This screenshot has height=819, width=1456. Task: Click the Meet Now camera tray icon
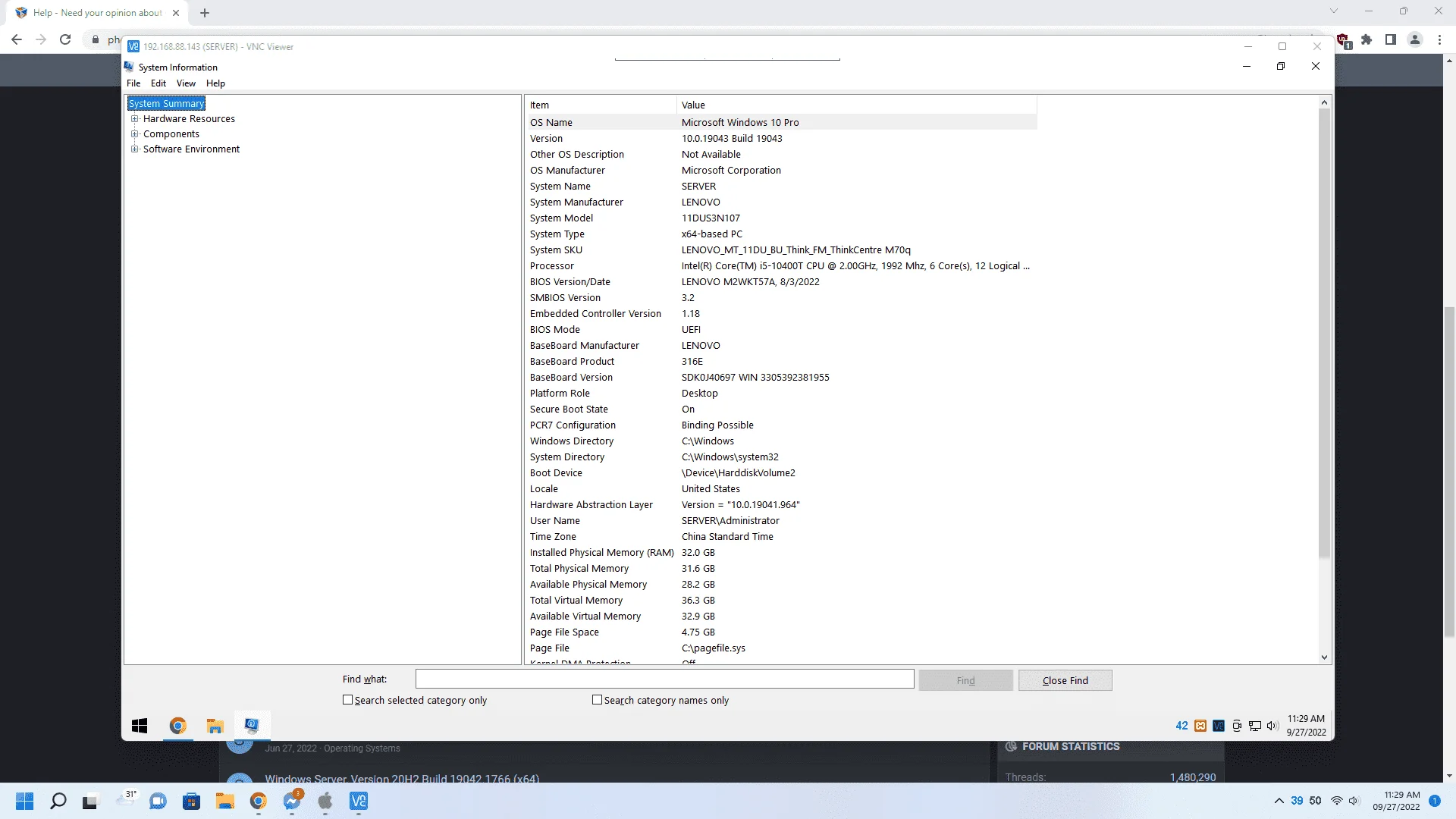[1237, 726]
